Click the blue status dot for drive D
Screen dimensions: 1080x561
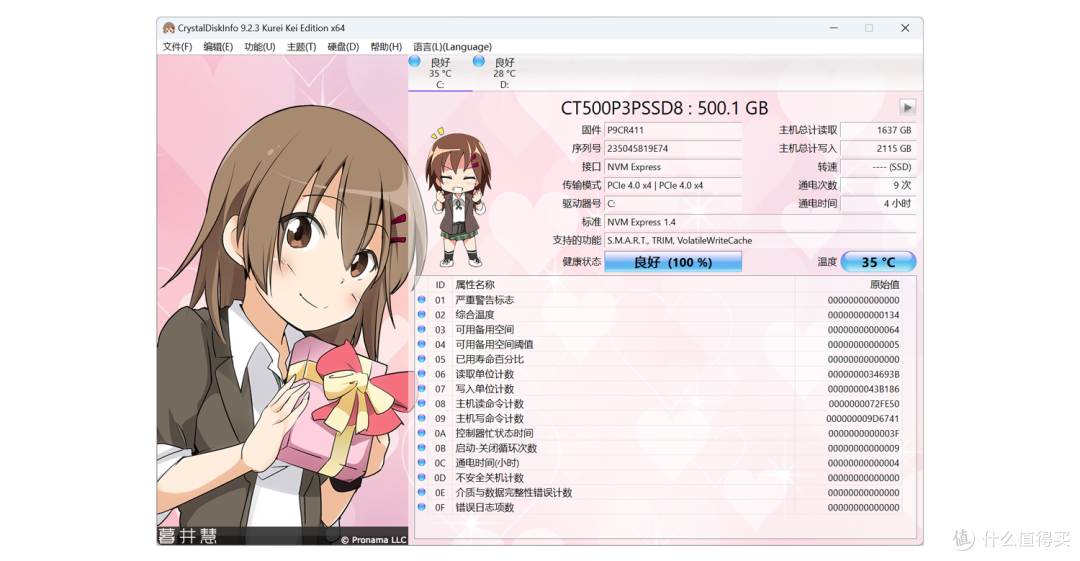(479, 61)
